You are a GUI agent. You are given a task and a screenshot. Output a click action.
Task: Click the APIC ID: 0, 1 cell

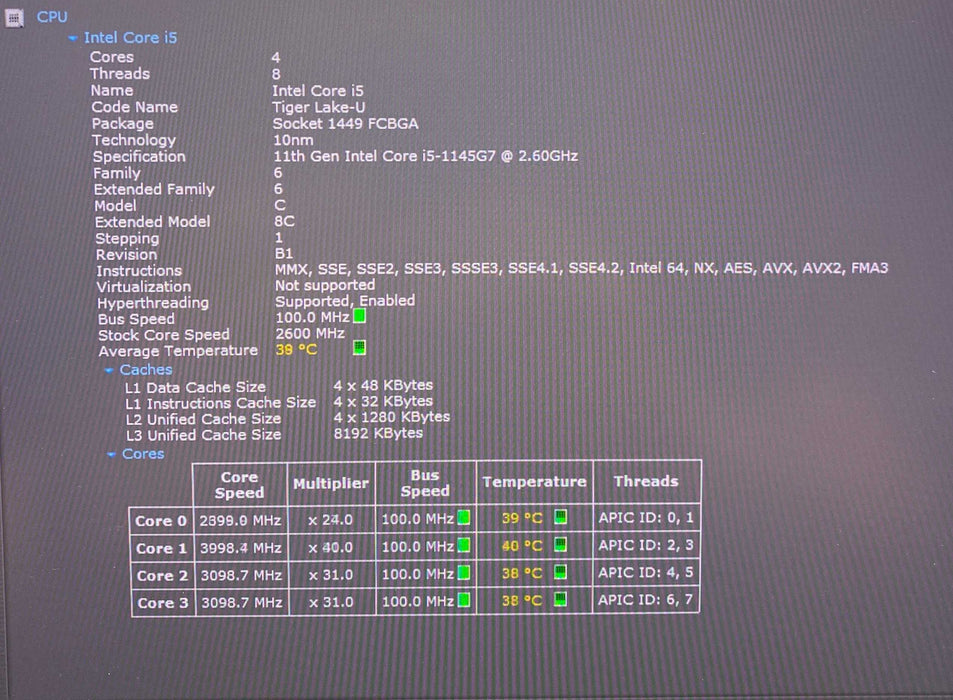(646, 518)
